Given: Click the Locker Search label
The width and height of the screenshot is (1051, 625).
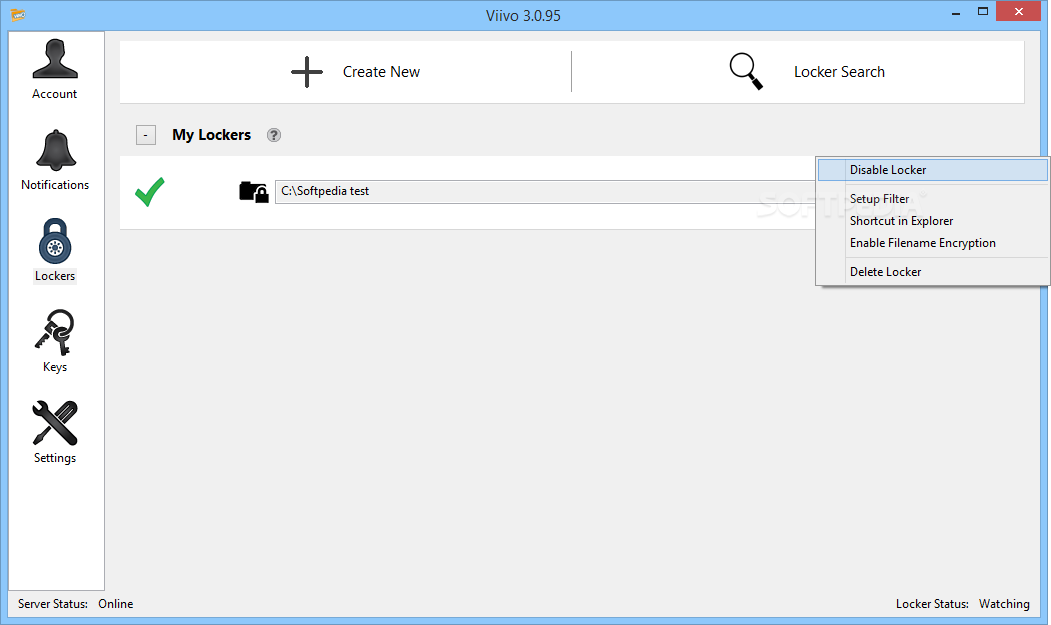Looking at the screenshot, I should (839, 72).
